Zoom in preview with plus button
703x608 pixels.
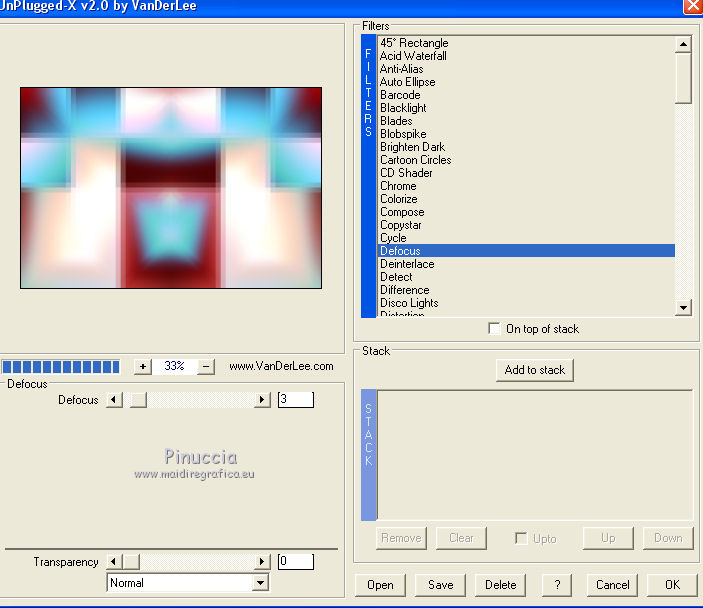click(x=143, y=367)
